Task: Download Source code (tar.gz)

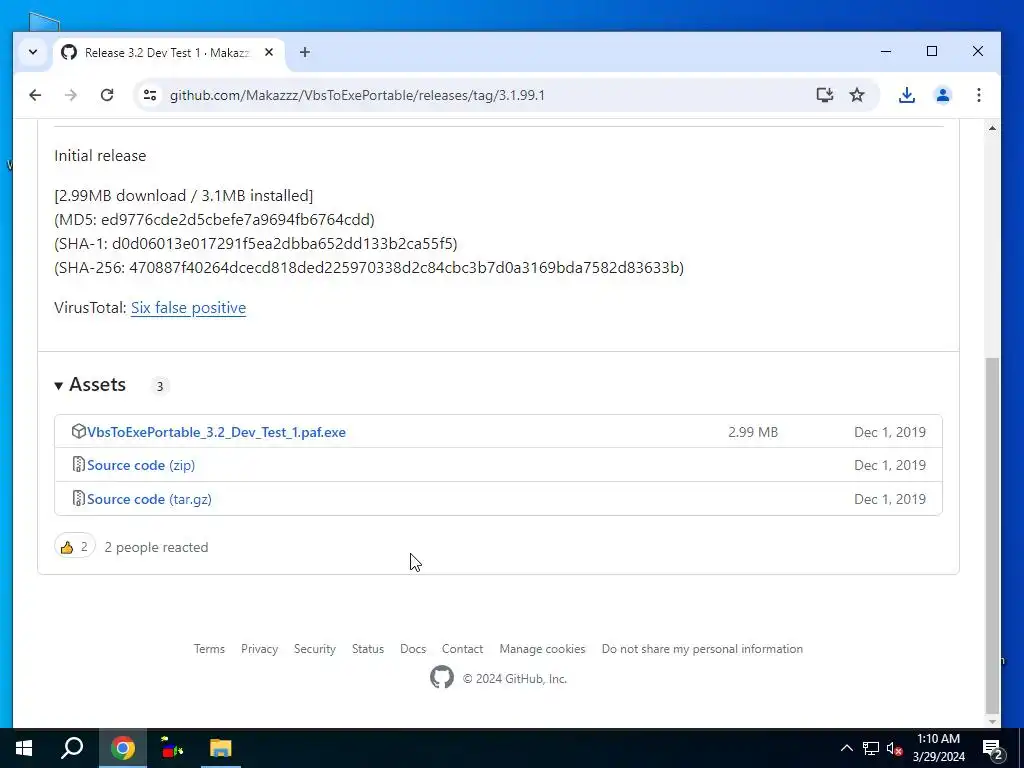Action: [x=149, y=499]
